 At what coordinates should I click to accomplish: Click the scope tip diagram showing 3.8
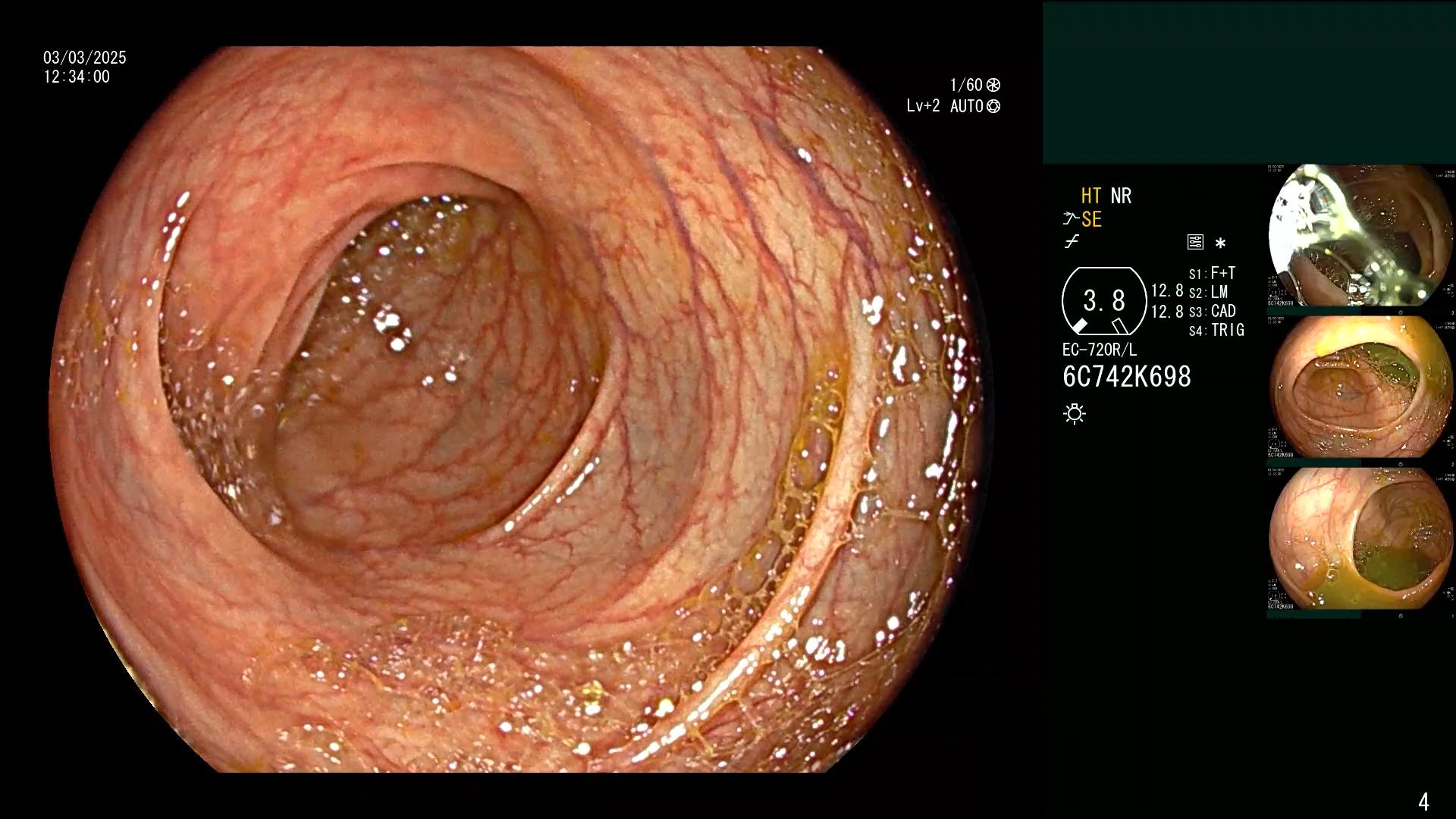(1104, 301)
